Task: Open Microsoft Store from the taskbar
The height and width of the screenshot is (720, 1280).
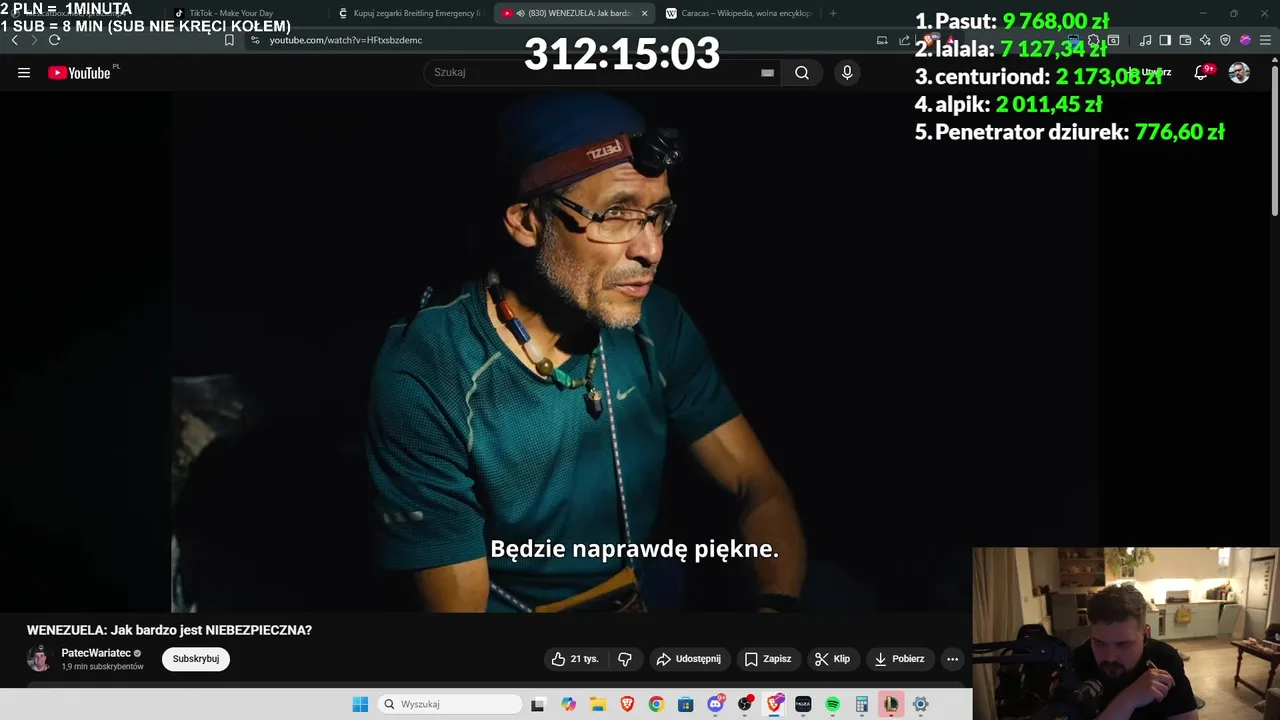Action: tap(685, 704)
